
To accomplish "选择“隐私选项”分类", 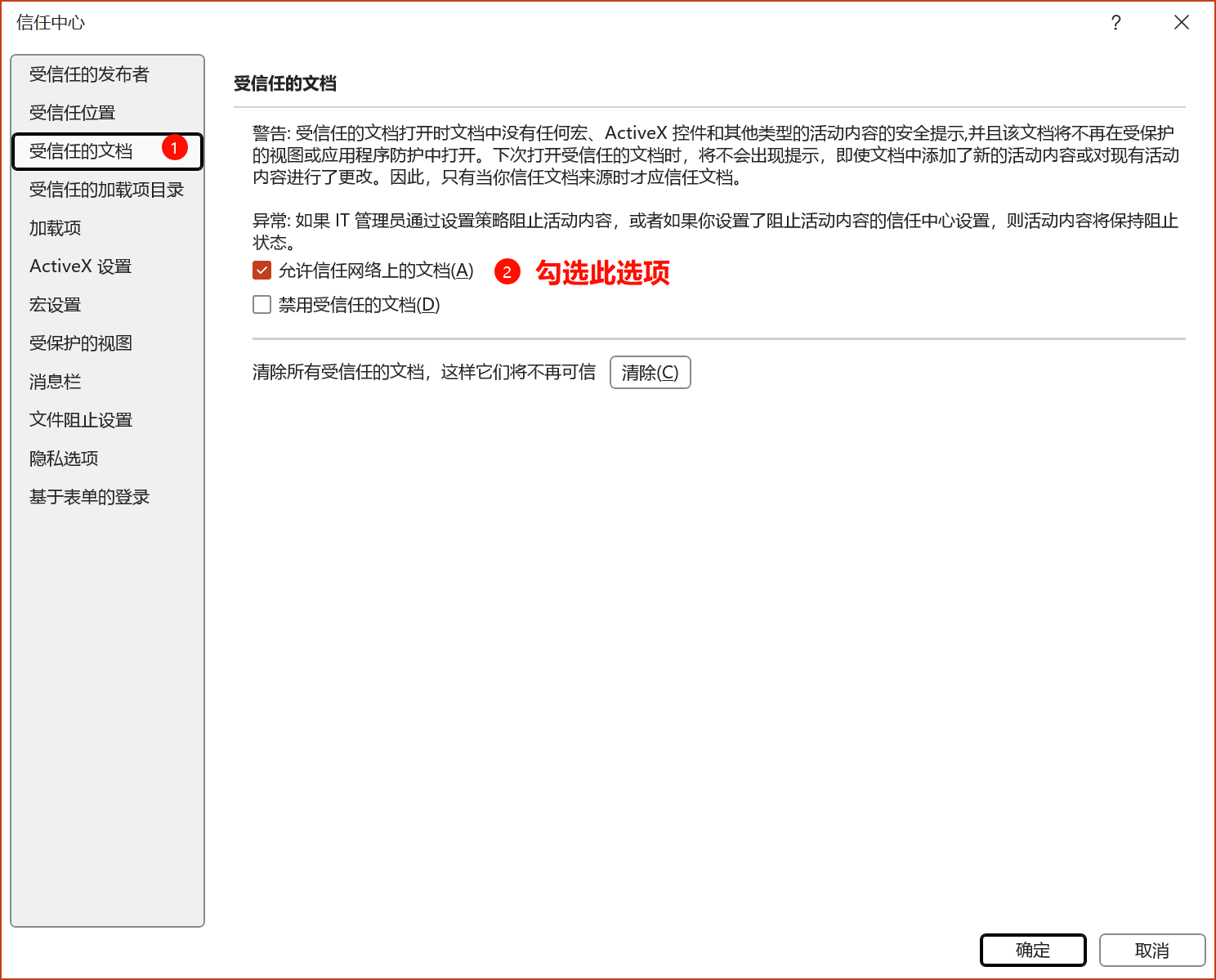I will point(62,458).
